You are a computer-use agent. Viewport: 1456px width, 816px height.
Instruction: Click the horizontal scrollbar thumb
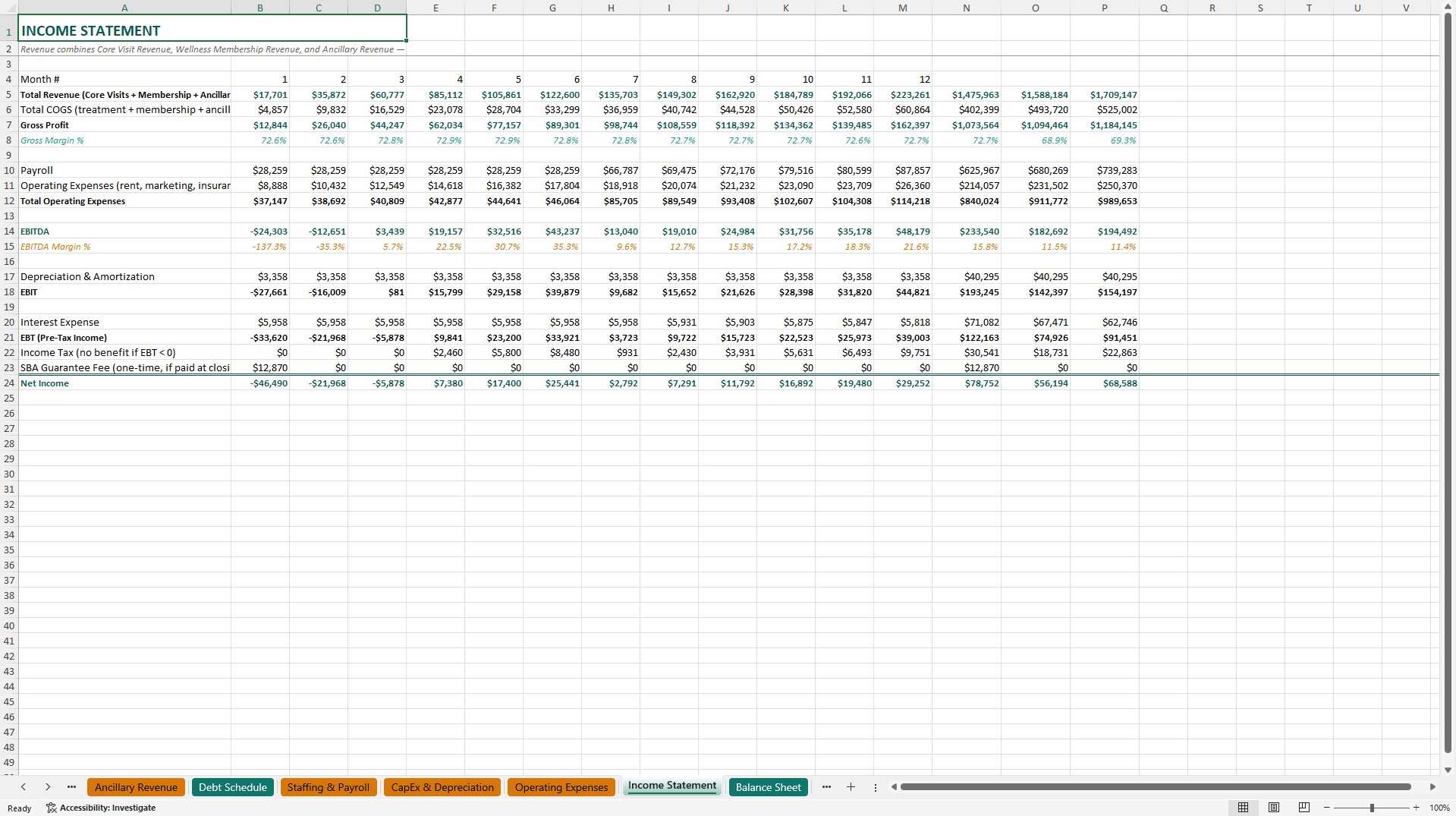point(1156,787)
